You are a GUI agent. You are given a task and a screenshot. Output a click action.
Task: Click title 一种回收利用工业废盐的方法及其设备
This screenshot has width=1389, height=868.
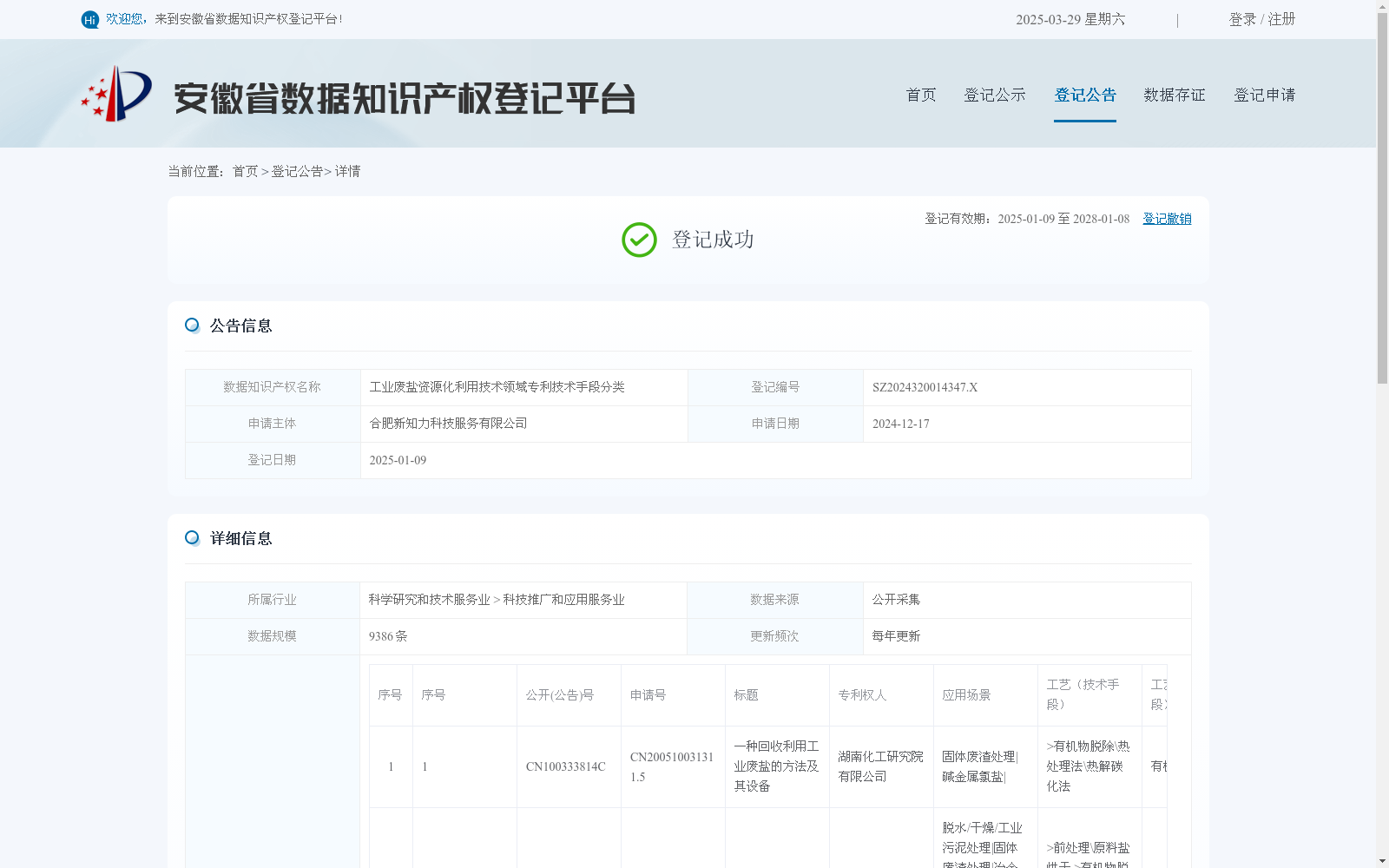776,766
